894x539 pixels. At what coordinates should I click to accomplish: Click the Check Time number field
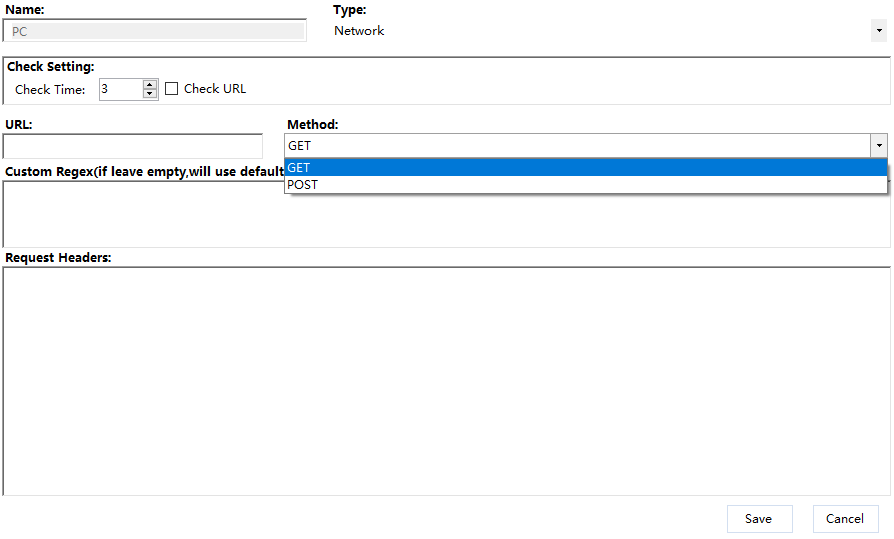click(x=120, y=89)
